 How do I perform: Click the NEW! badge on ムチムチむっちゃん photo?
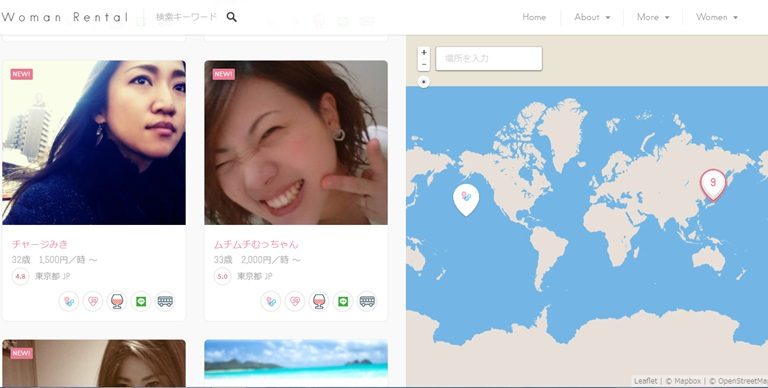coord(223,74)
